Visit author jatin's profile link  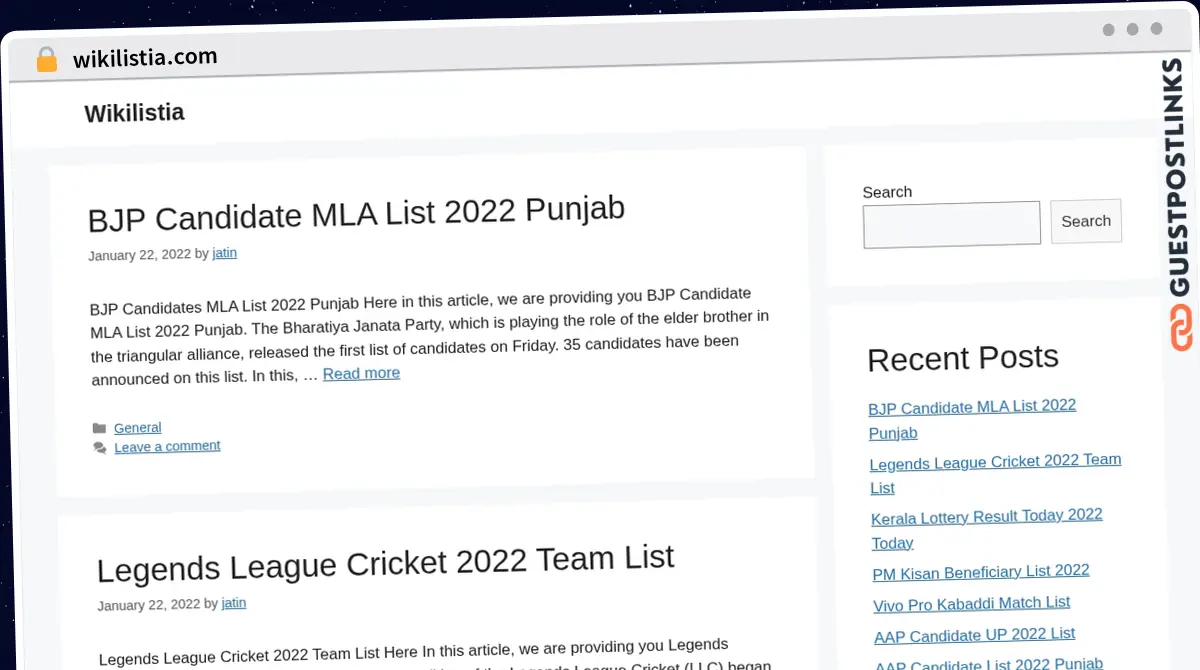[224, 253]
